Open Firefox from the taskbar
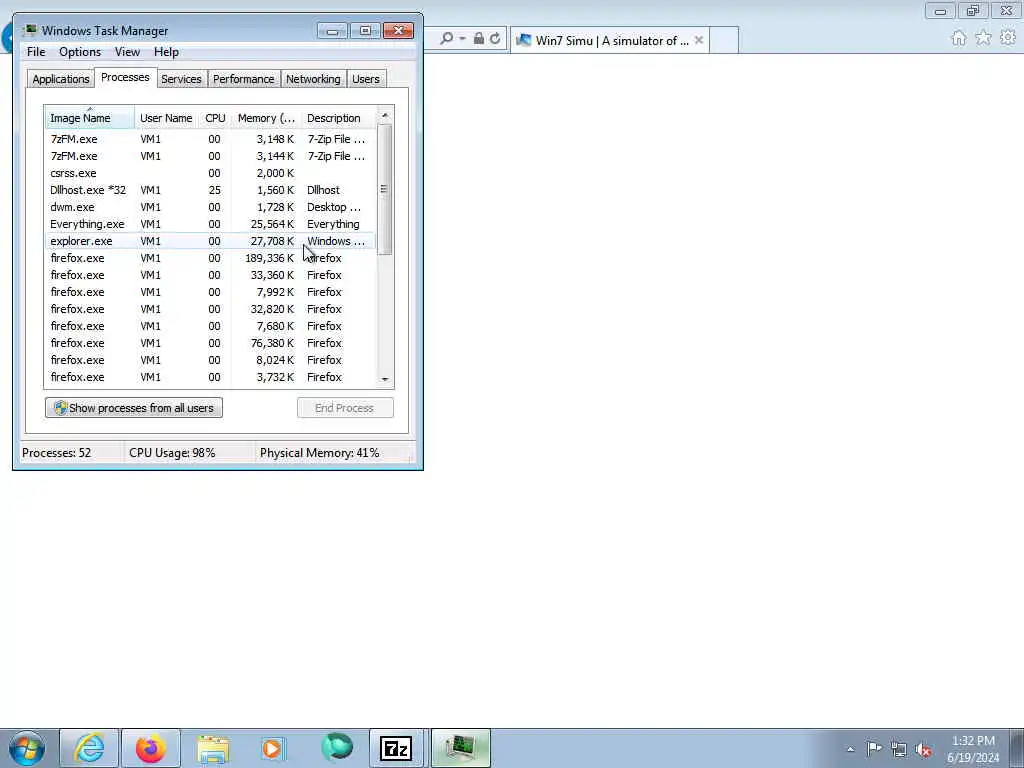 [151, 748]
